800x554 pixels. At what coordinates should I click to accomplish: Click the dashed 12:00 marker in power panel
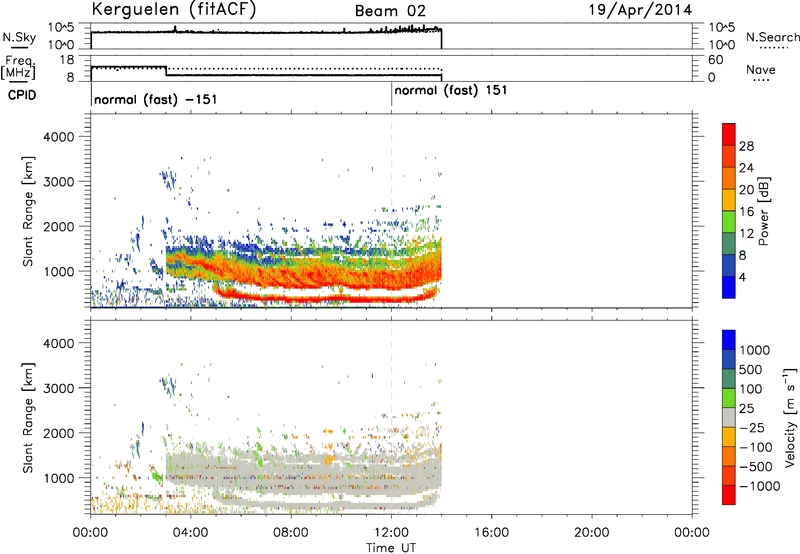tap(391, 211)
